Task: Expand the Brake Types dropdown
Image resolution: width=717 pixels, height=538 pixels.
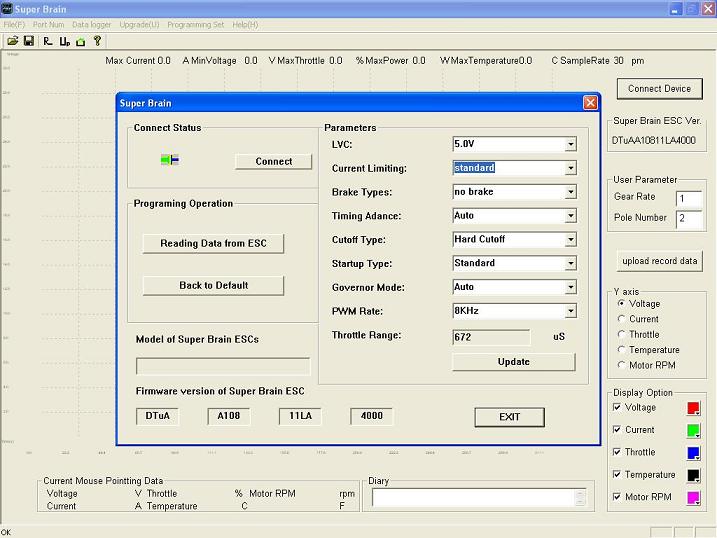Action: click(570, 192)
